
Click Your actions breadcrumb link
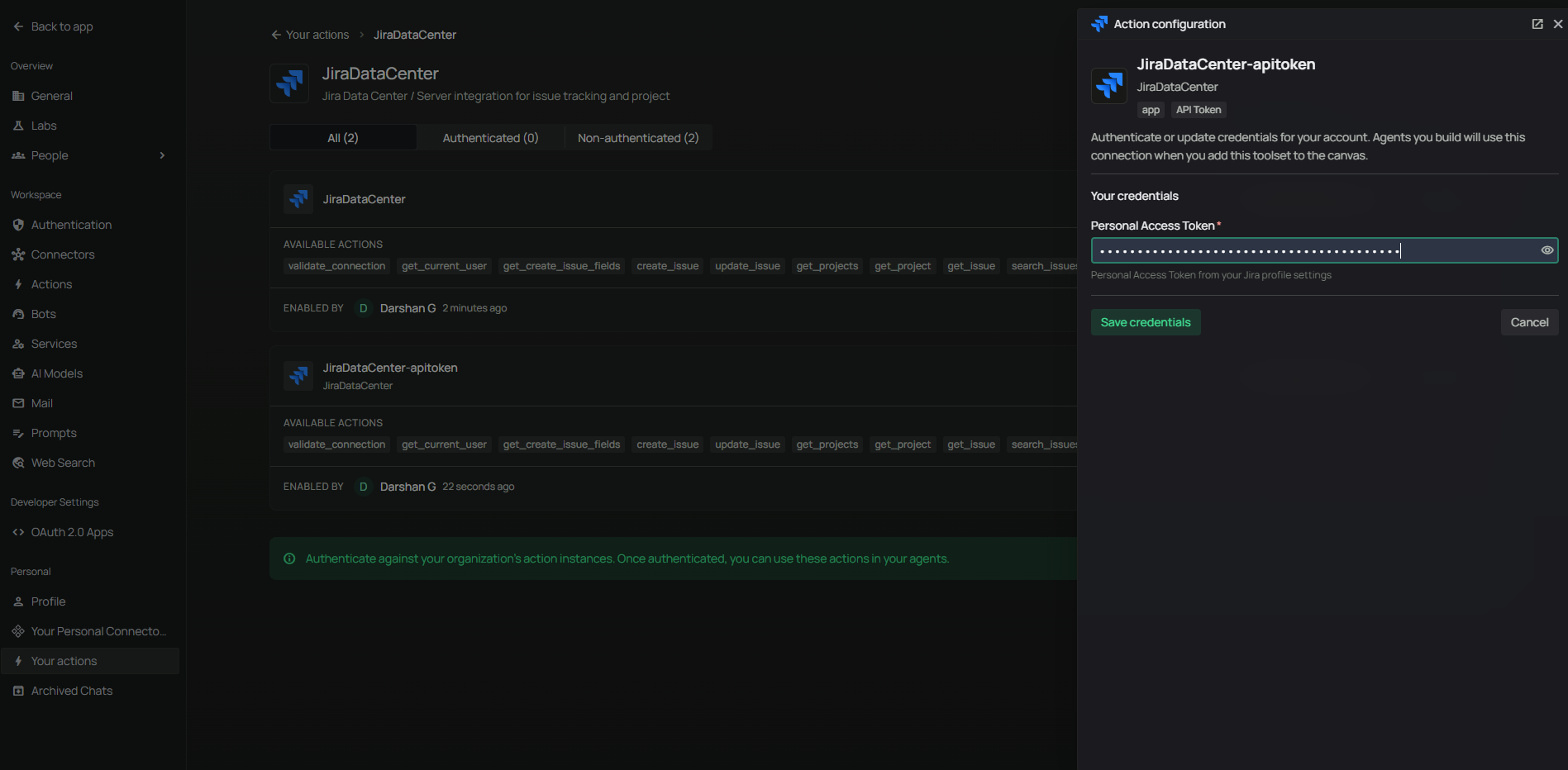pos(317,35)
